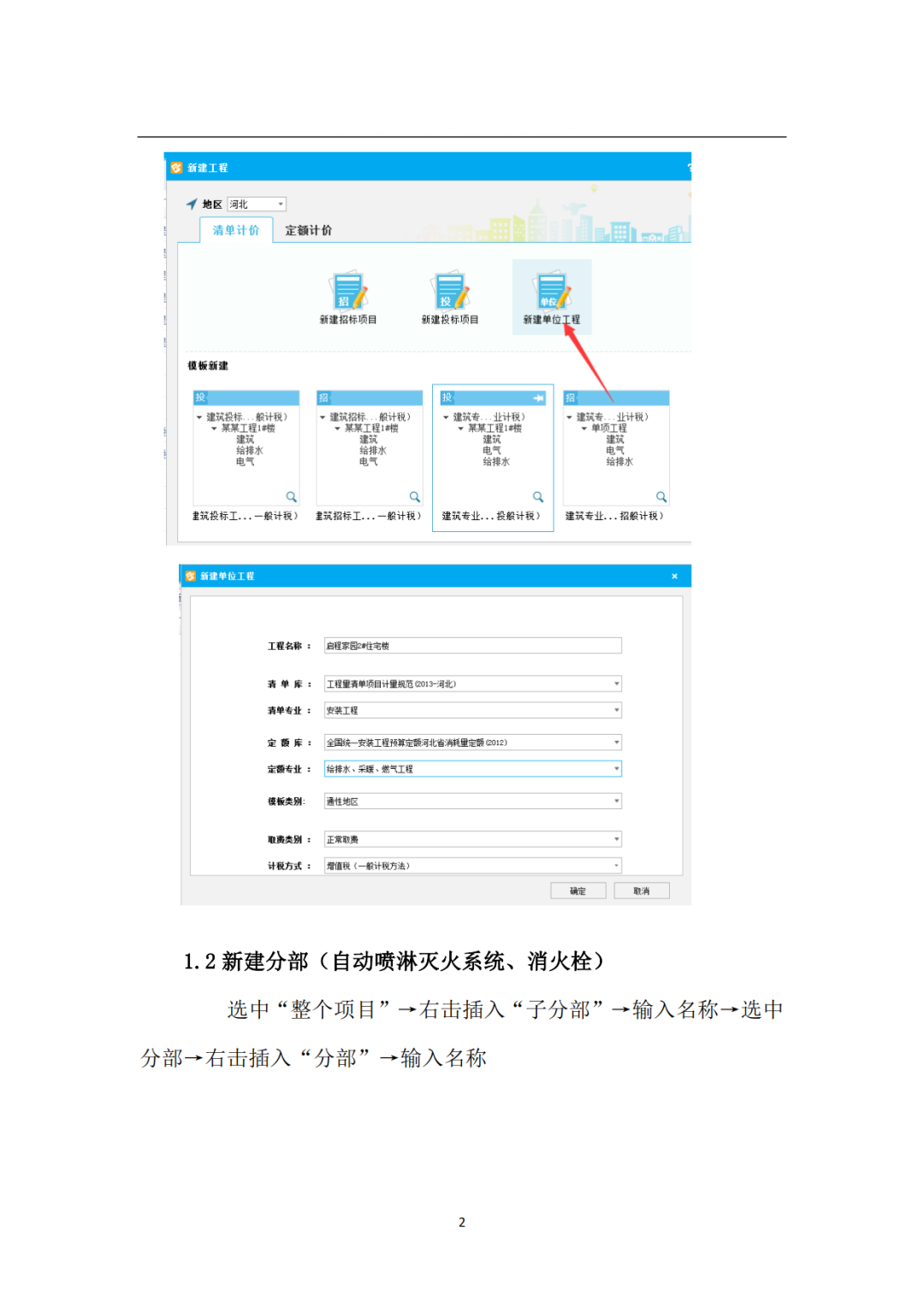The image size is (924, 1307).
Task: Click the magnifier on 建筑专业...招般计税 card
Action: (661, 497)
